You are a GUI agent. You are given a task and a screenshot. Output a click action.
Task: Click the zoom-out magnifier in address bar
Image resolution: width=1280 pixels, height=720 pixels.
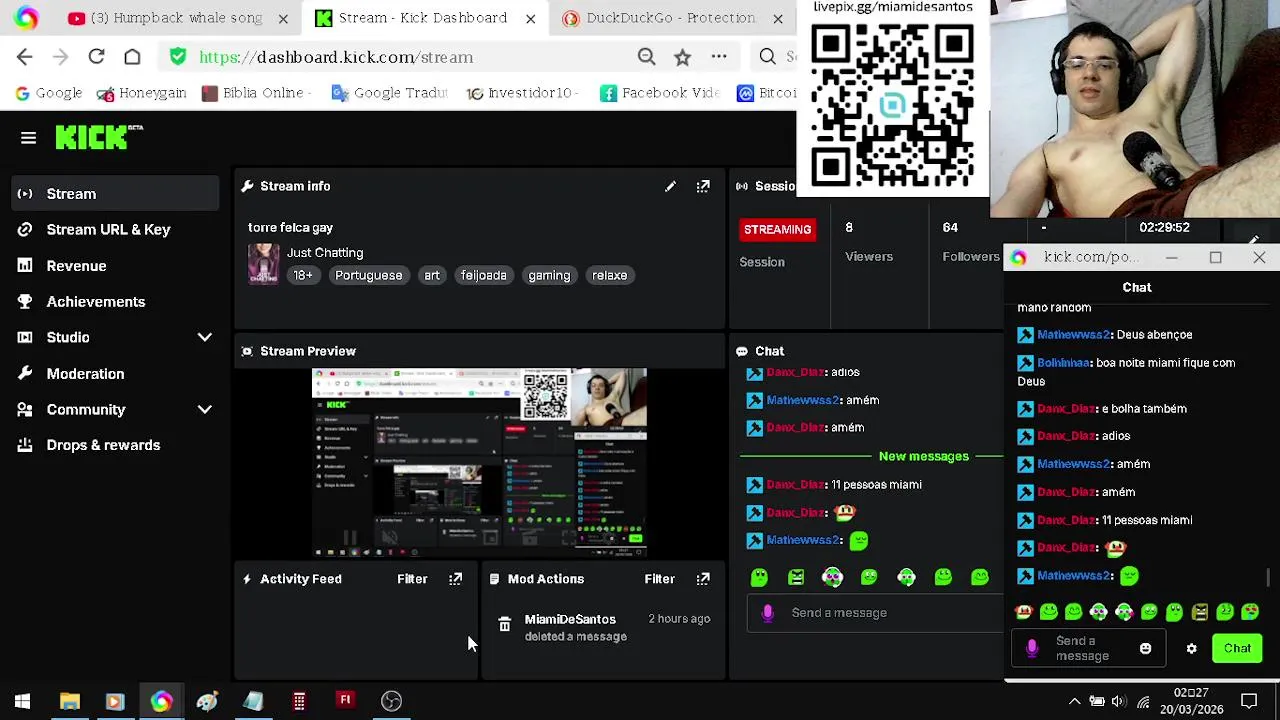tap(646, 57)
